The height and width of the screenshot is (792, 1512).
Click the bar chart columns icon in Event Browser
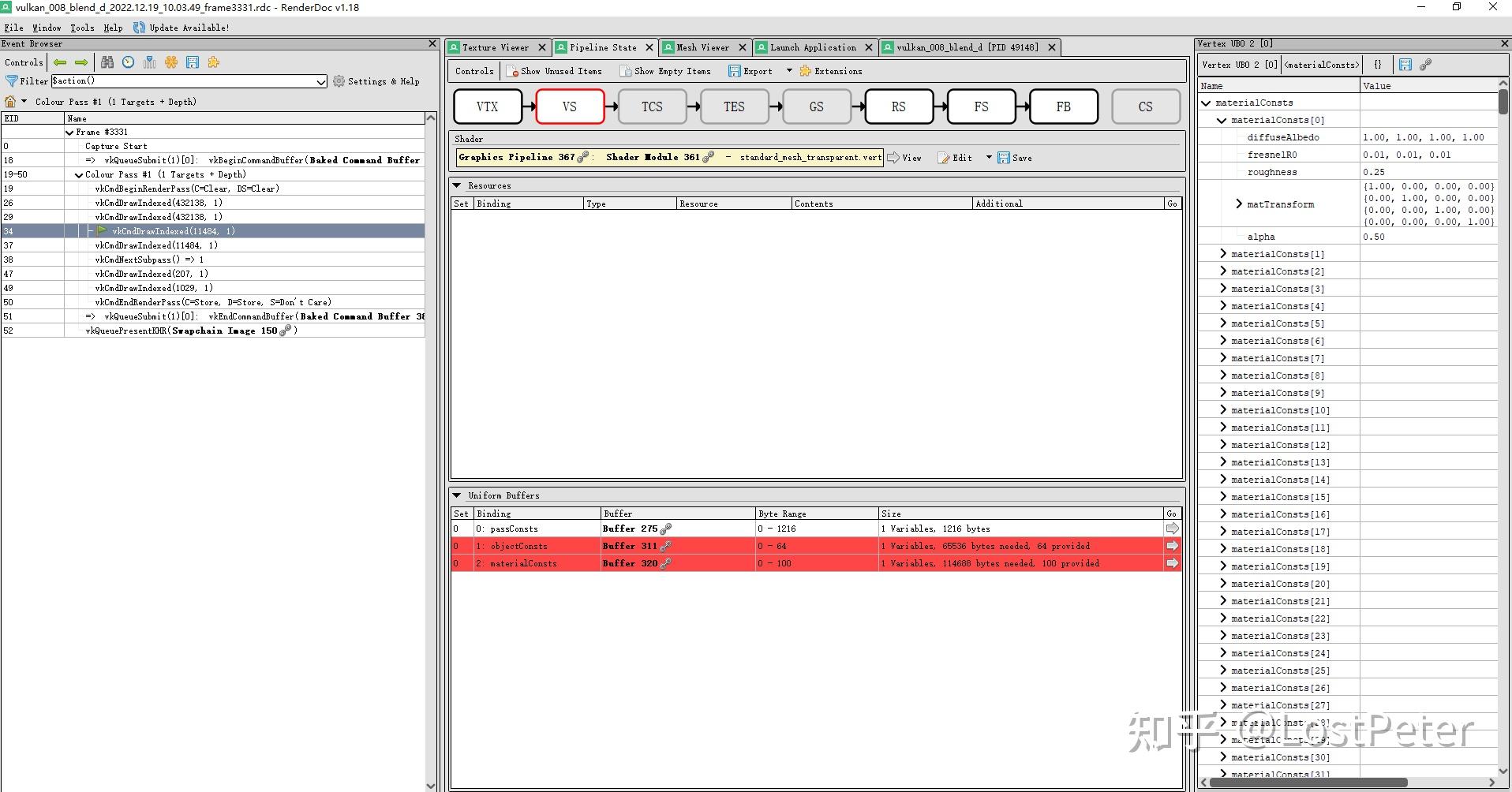tap(150, 62)
